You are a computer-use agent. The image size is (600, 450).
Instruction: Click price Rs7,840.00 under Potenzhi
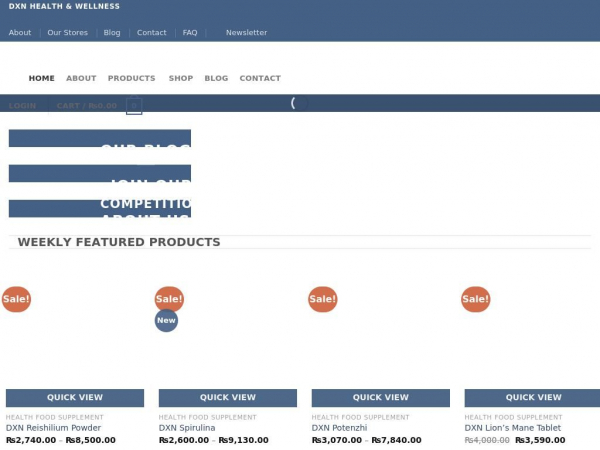[x=396, y=440]
